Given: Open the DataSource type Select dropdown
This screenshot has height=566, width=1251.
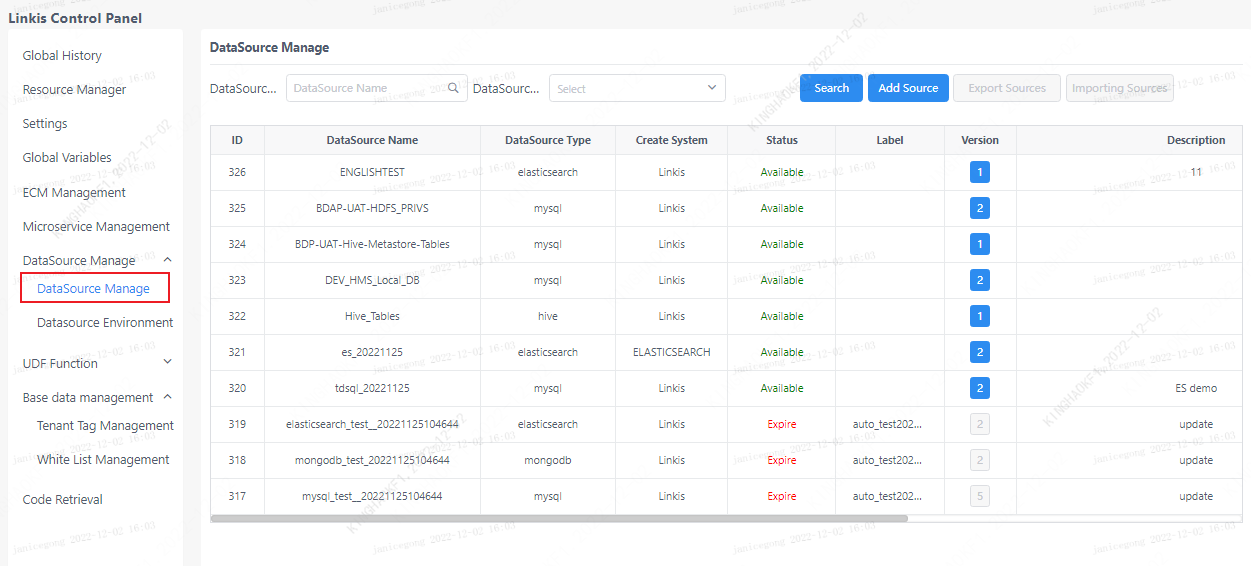Looking at the screenshot, I should coord(637,88).
